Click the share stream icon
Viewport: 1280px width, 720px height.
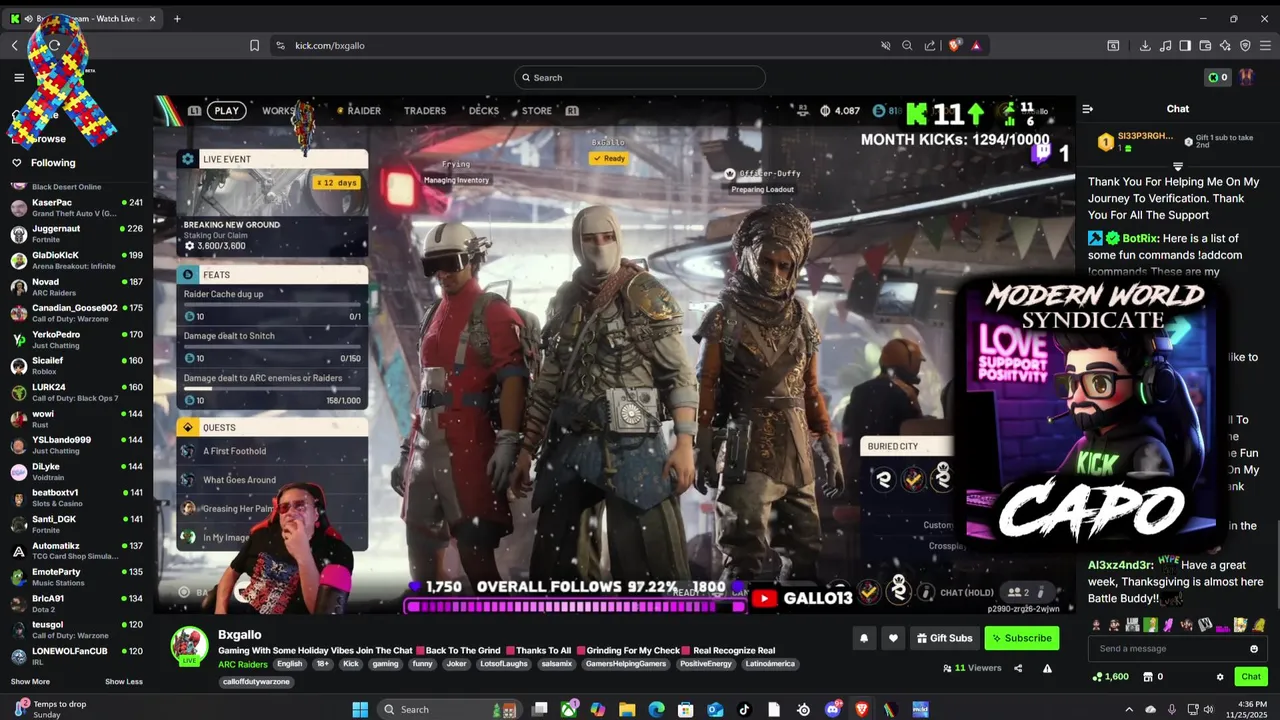1018,668
